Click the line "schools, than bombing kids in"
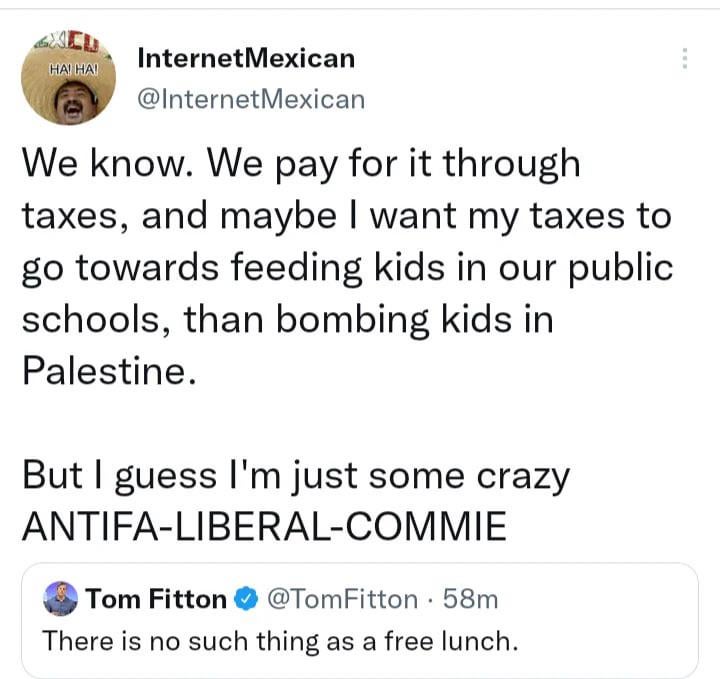Viewport: 720px width, 679px height. tap(287, 319)
